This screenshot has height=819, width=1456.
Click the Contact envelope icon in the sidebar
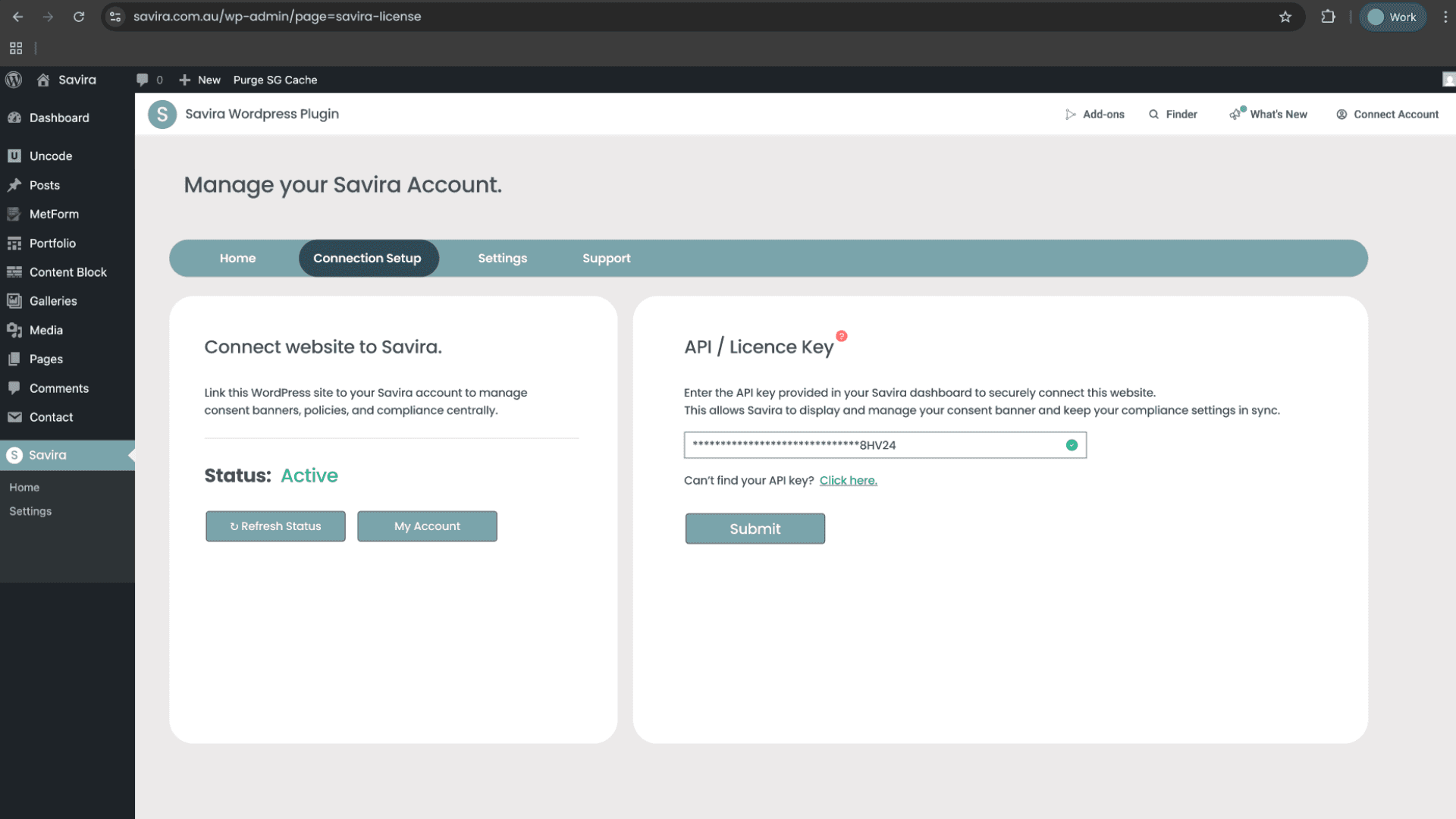click(x=14, y=417)
